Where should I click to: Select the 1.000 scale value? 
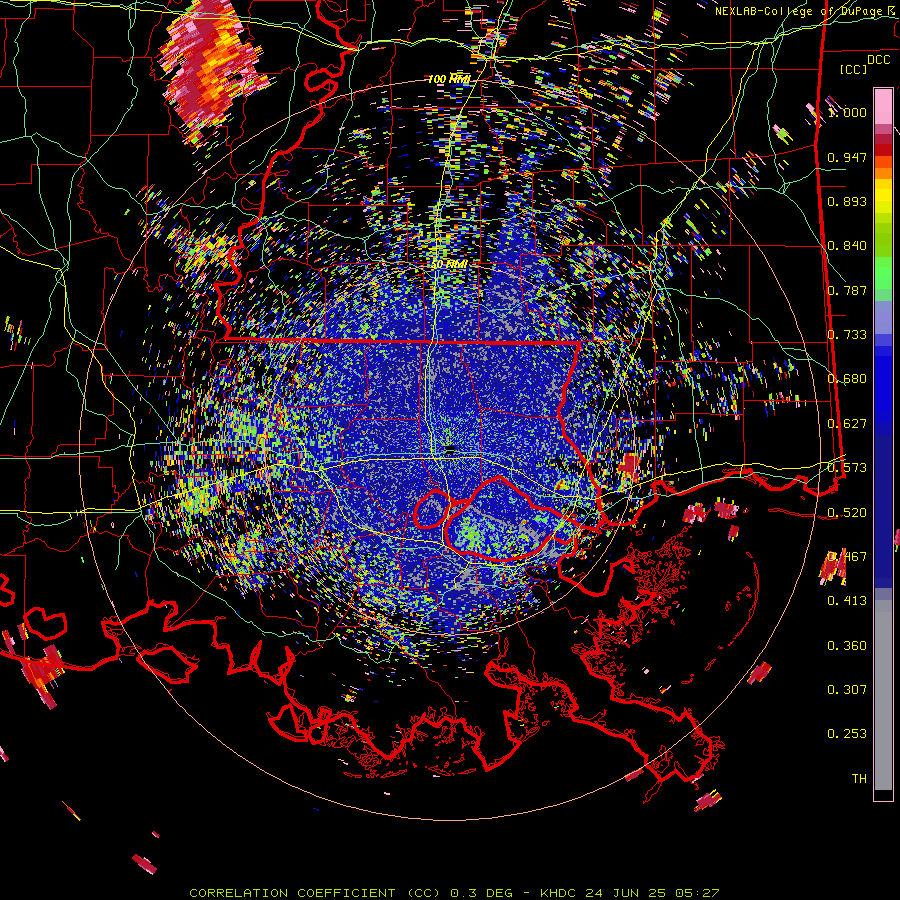847,112
